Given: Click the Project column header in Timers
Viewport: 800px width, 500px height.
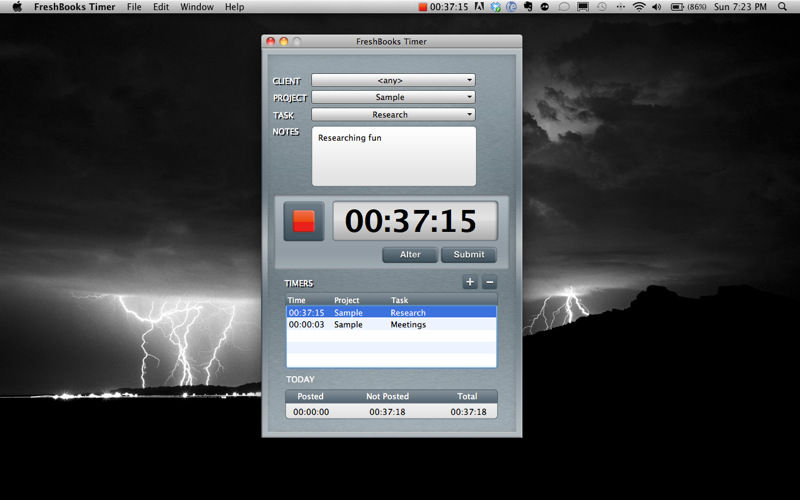Looking at the screenshot, I should click(347, 300).
